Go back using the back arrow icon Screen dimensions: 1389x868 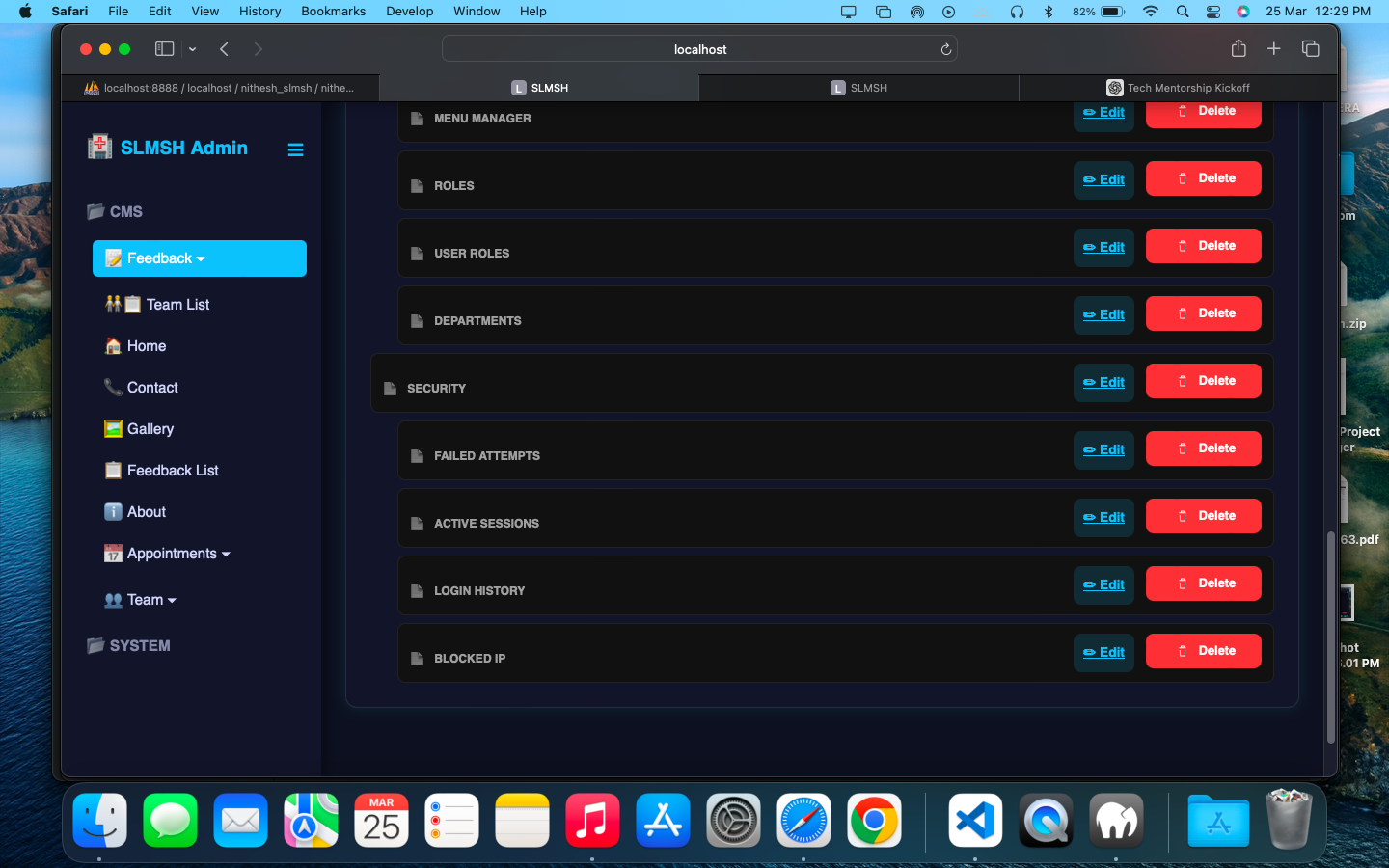224,49
